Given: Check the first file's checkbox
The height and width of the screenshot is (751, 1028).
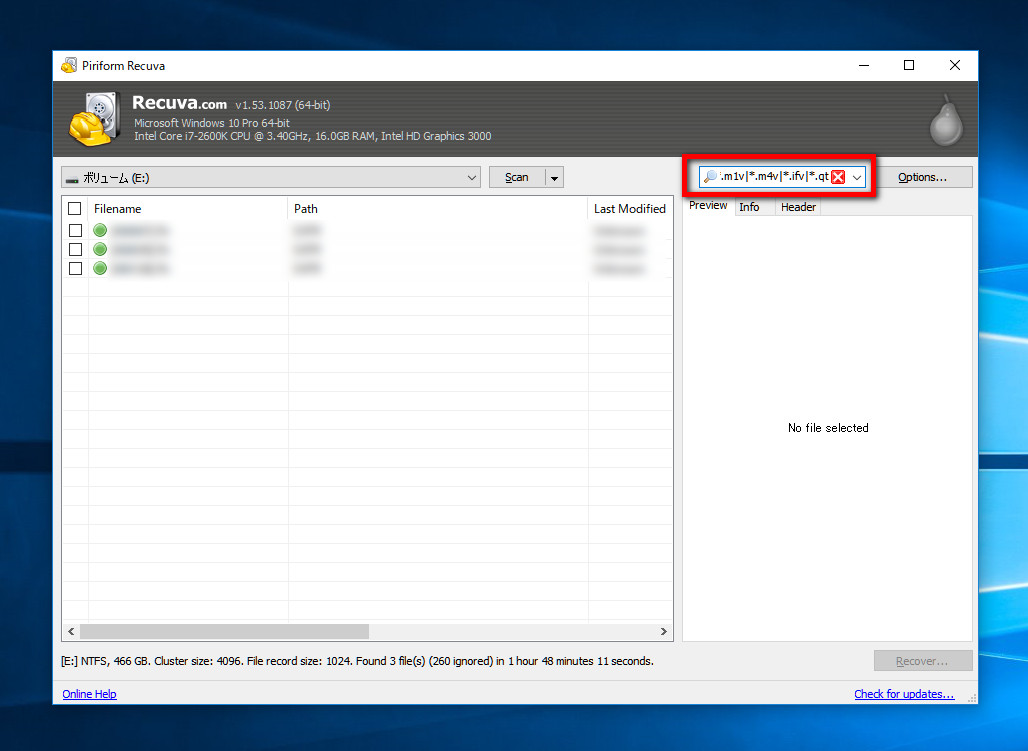Looking at the screenshot, I should click(75, 230).
